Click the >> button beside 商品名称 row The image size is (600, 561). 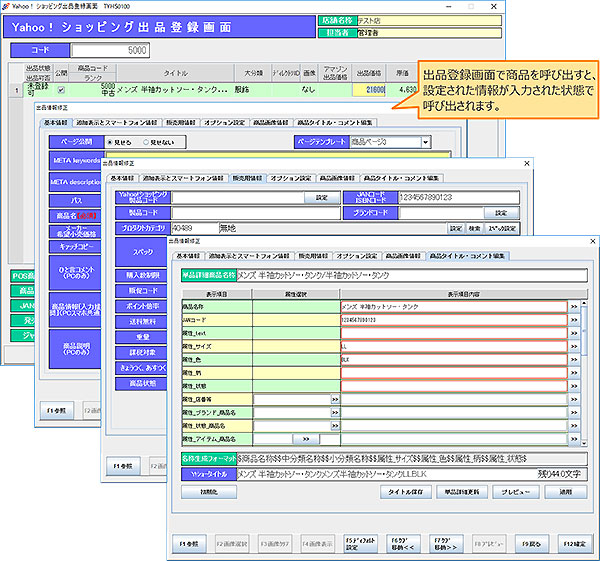tap(574, 306)
